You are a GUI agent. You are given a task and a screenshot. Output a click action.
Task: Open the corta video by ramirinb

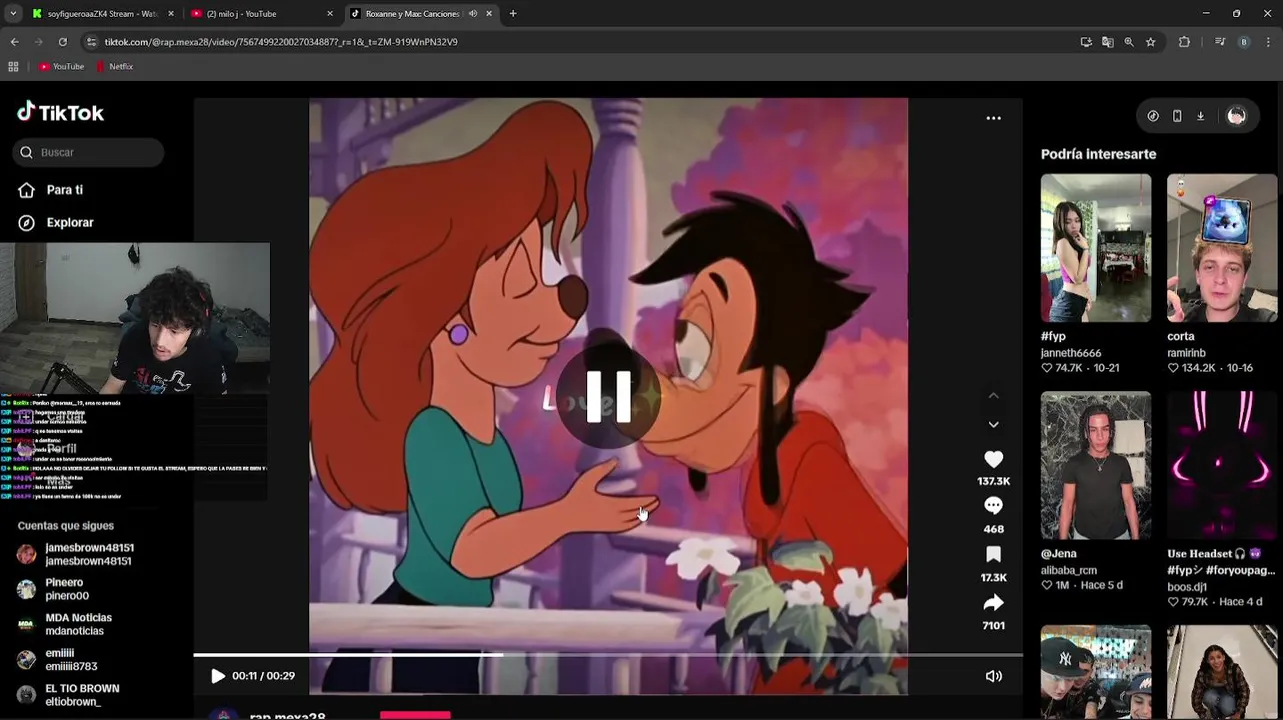point(1222,248)
